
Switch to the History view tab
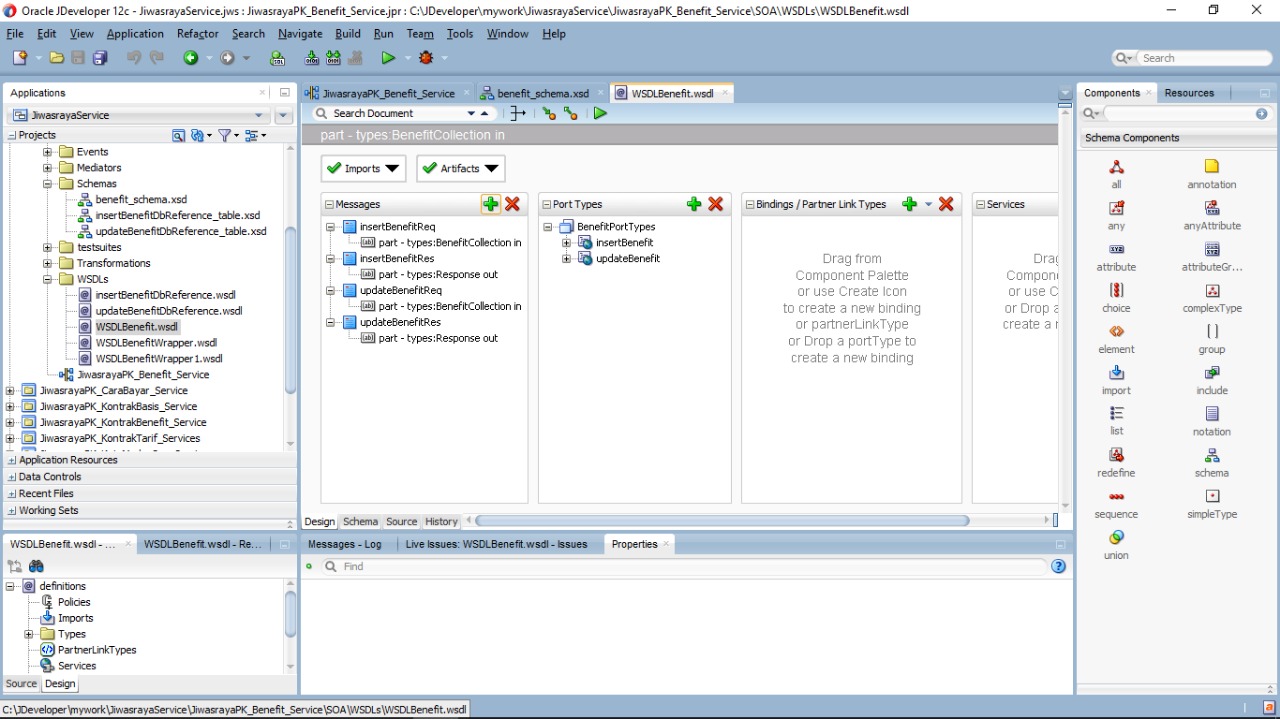441,521
